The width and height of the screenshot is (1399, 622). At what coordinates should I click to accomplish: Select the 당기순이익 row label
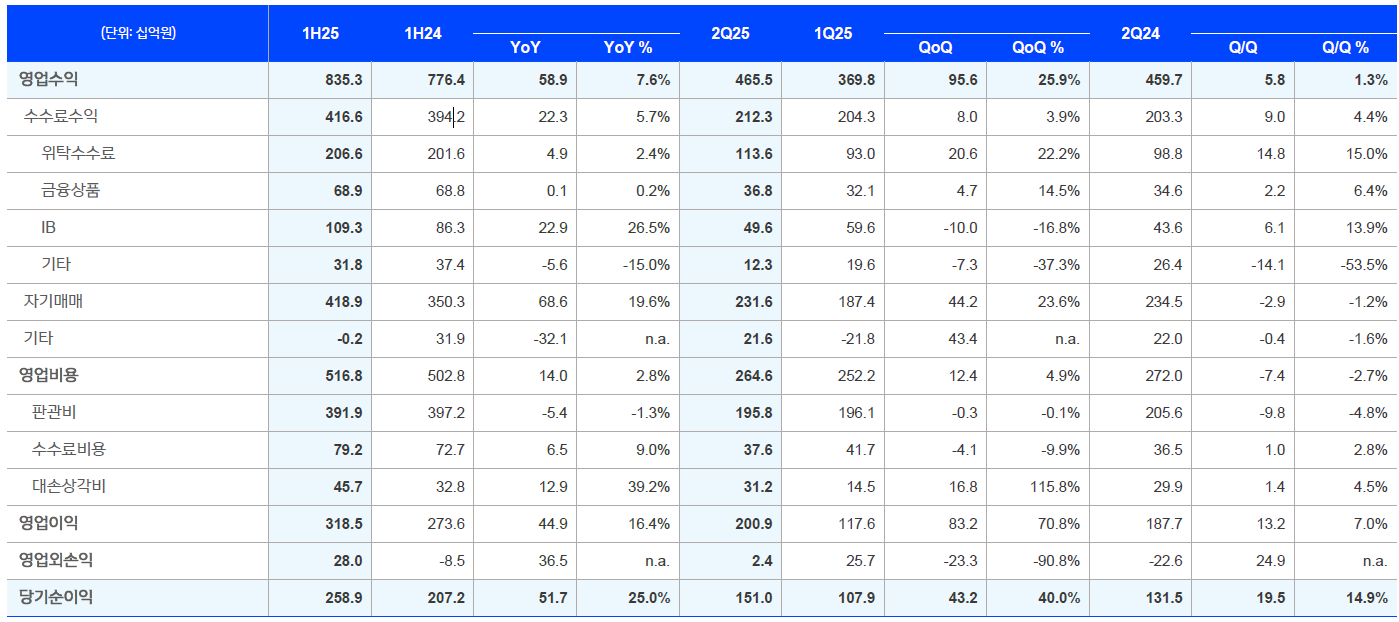56,597
